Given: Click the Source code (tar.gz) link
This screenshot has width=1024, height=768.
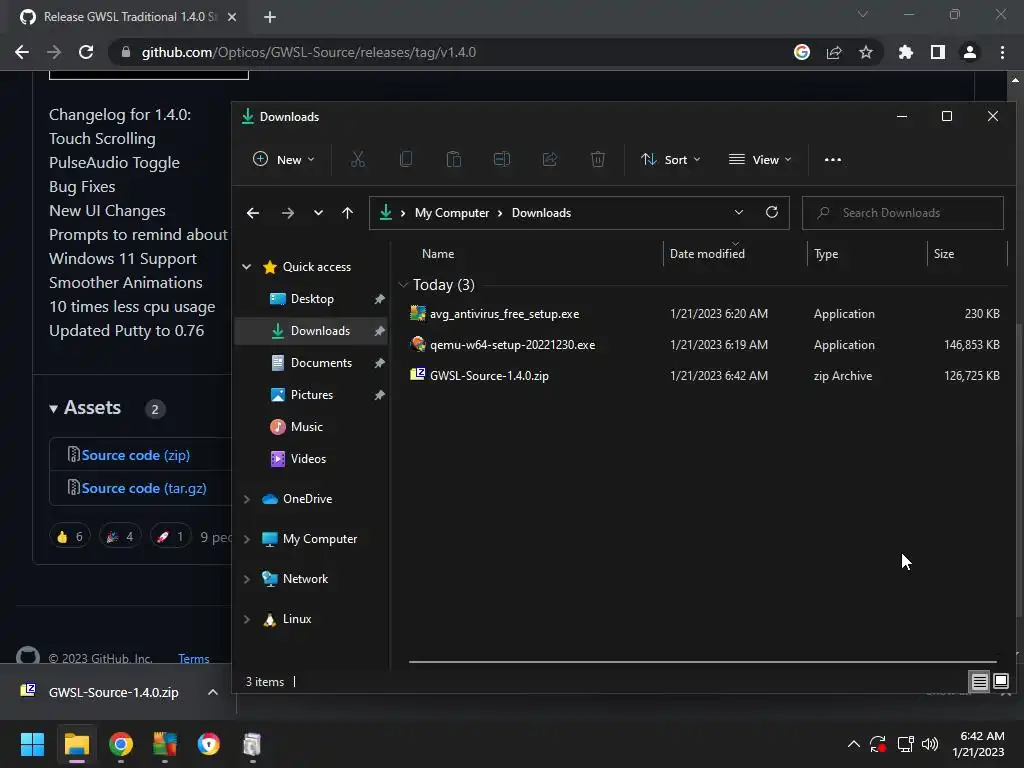Looking at the screenshot, I should [x=144, y=488].
